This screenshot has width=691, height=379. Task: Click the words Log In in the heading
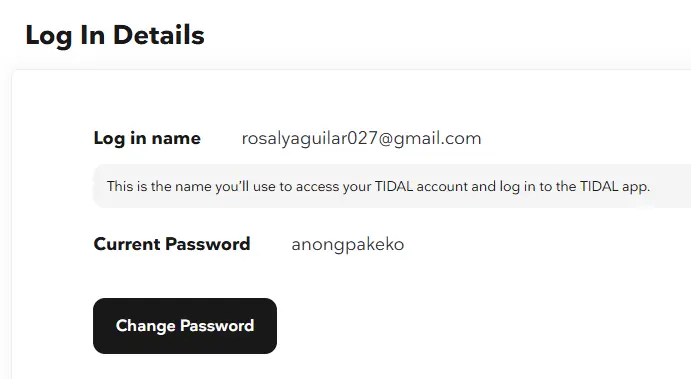point(65,36)
